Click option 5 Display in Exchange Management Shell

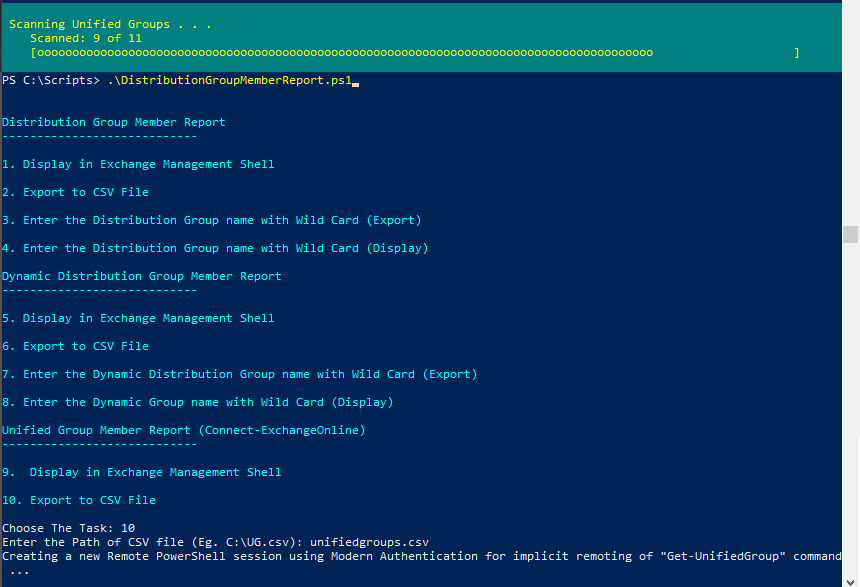(138, 318)
